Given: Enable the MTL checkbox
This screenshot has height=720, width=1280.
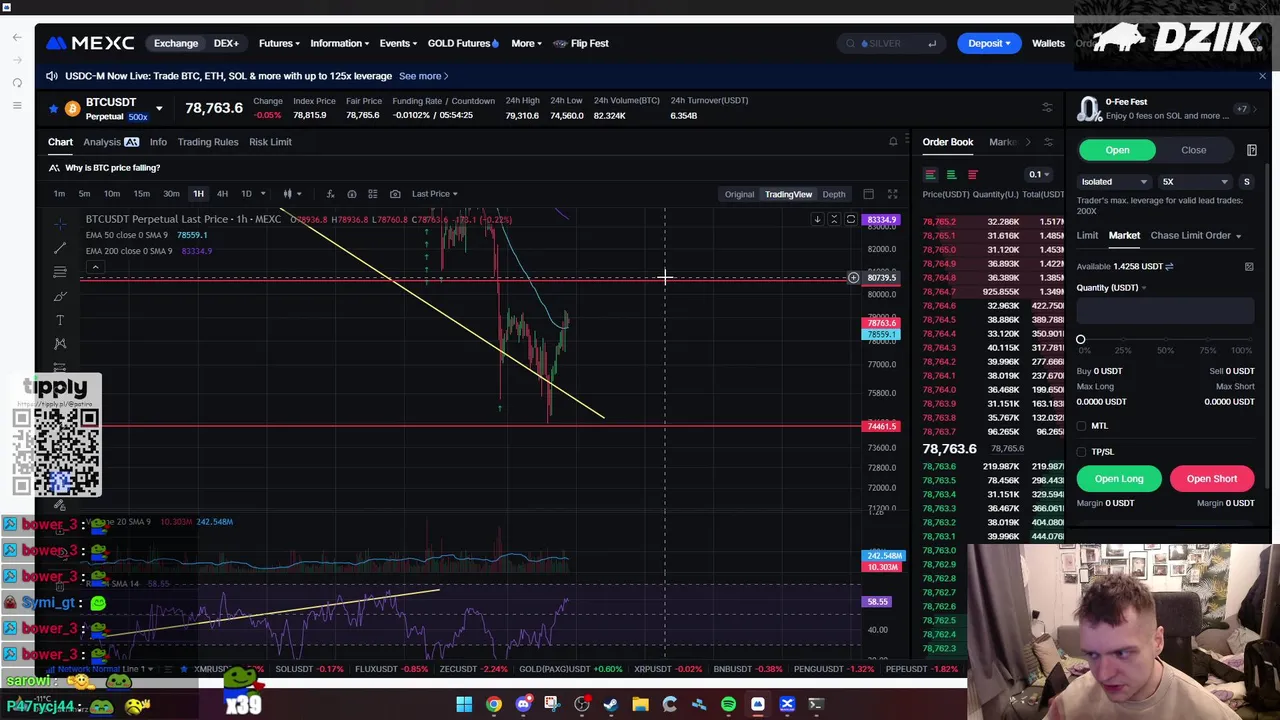Looking at the screenshot, I should pyautogui.click(x=1082, y=426).
